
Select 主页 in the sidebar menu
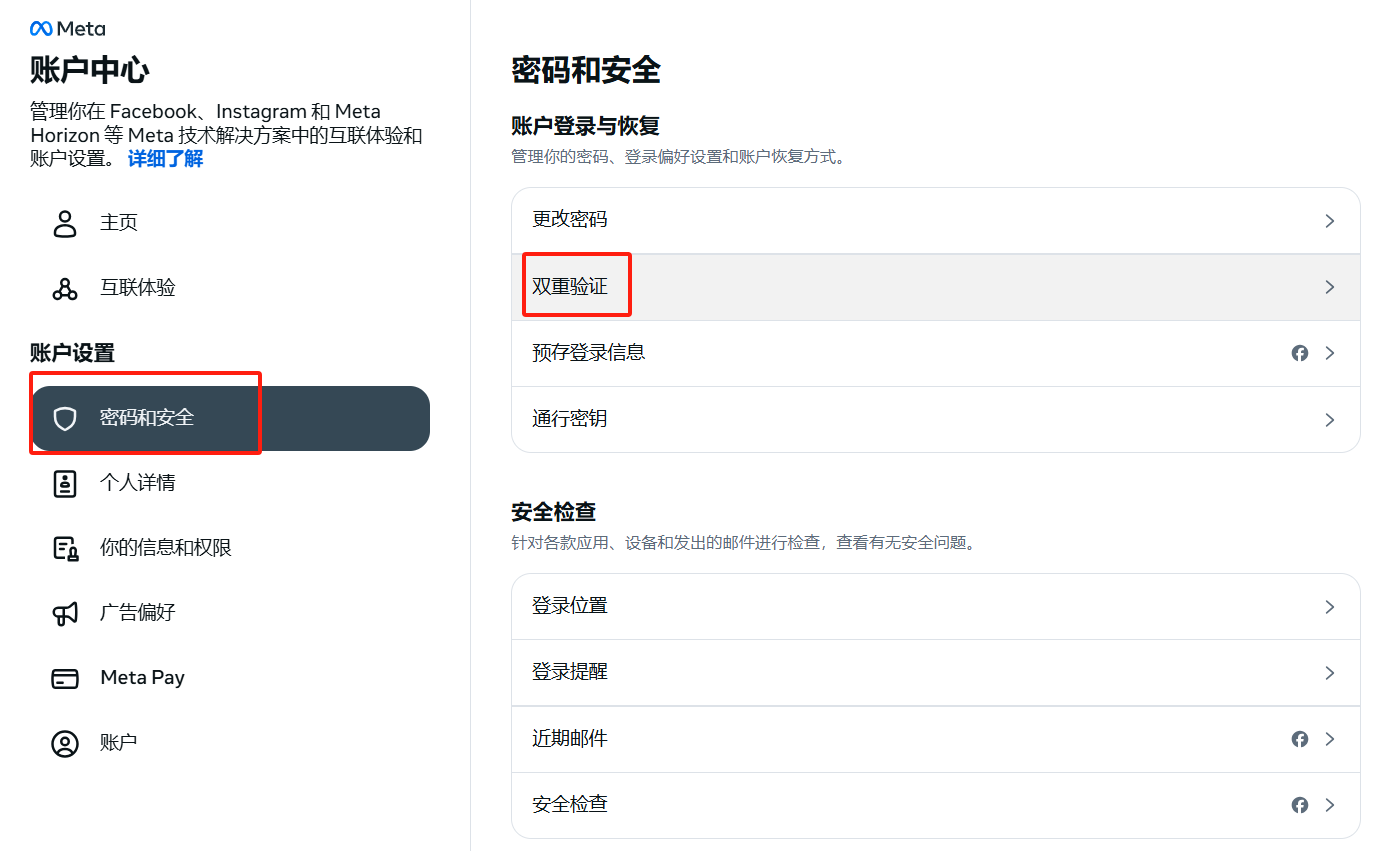point(119,223)
